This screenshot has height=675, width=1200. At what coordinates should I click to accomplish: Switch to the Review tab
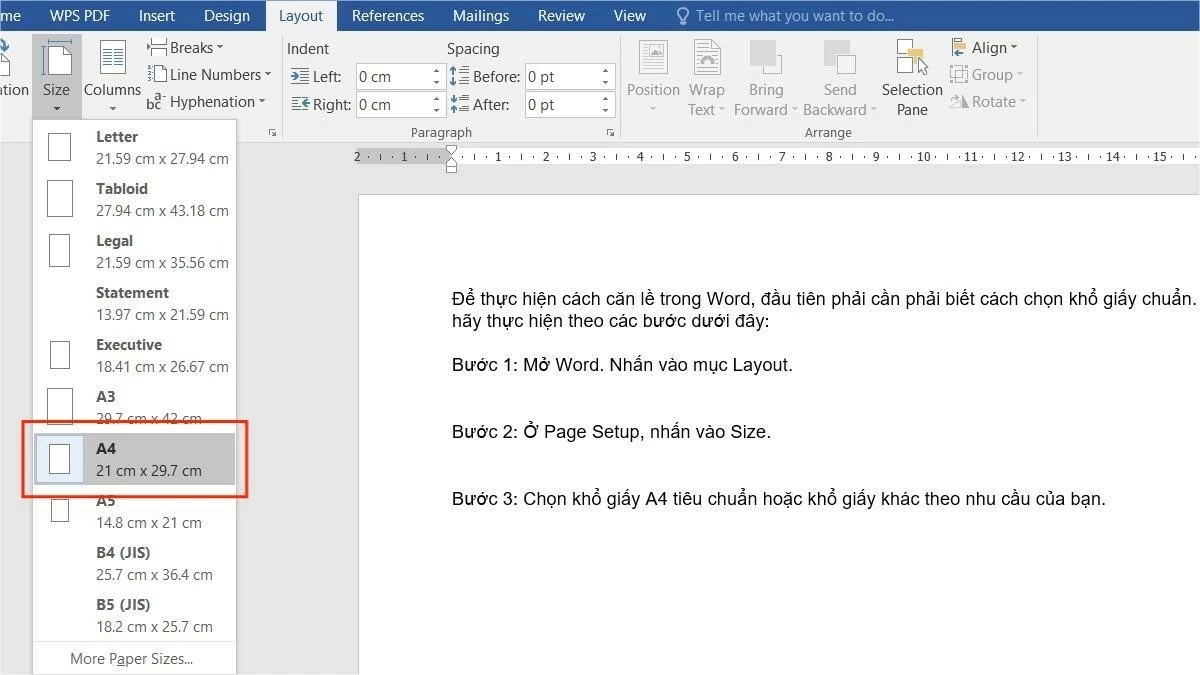click(x=560, y=15)
